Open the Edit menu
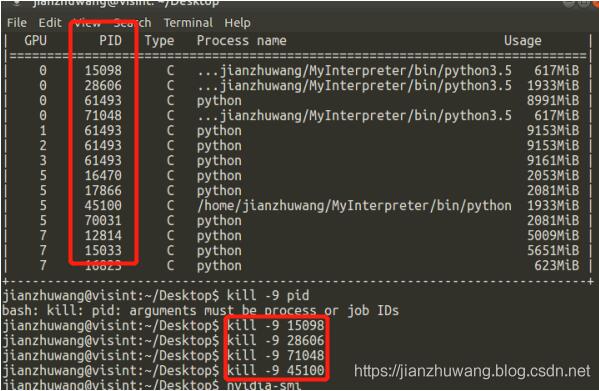This screenshot has height=391, width=599. [x=50, y=23]
